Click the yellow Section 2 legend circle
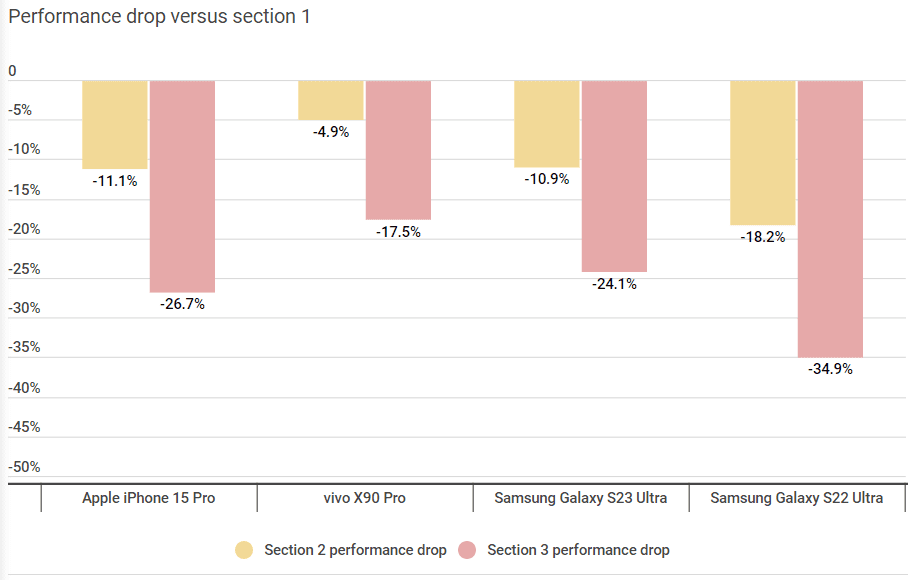913x580 pixels. (245, 550)
